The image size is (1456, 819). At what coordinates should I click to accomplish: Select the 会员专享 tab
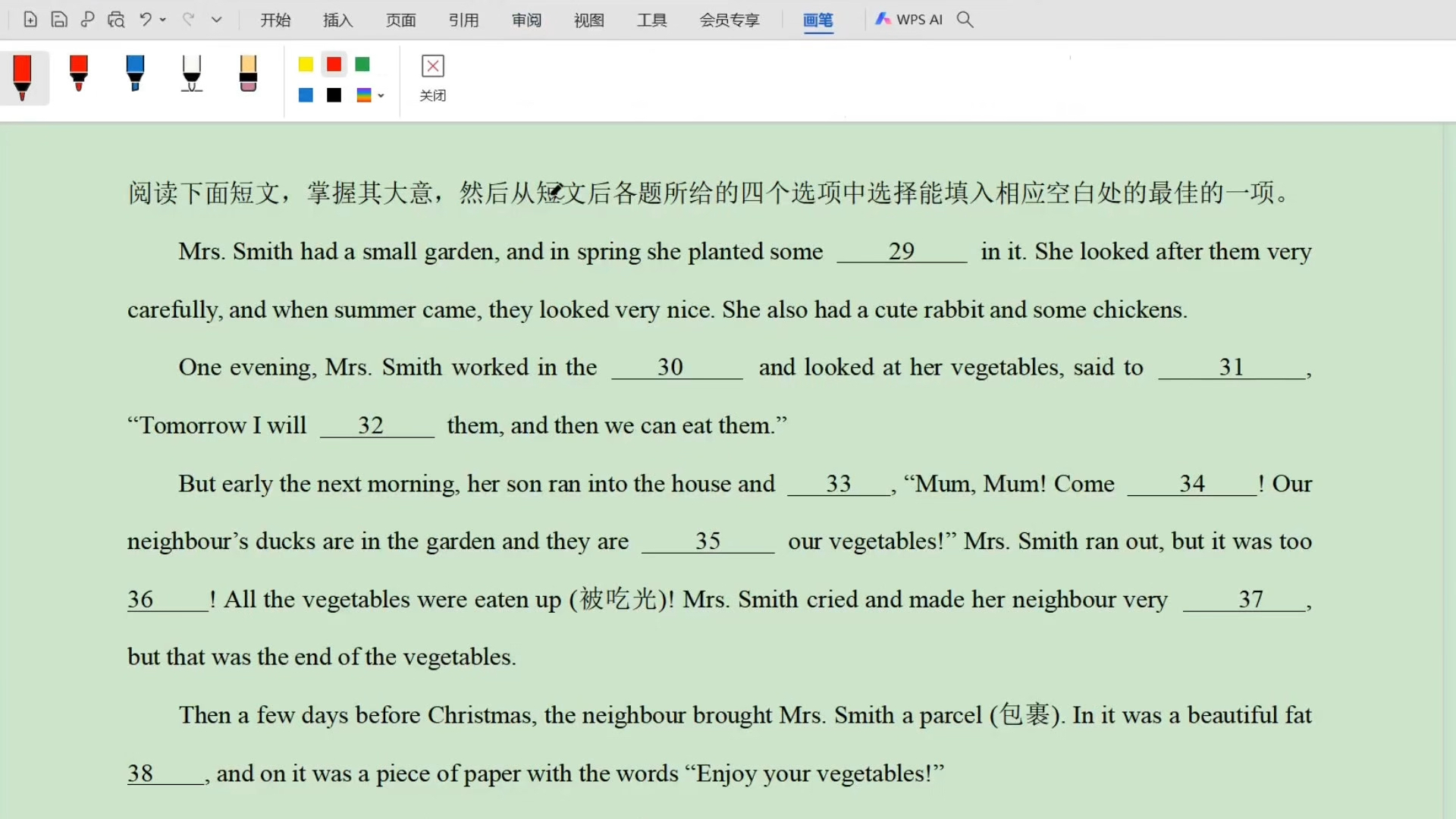(x=730, y=20)
